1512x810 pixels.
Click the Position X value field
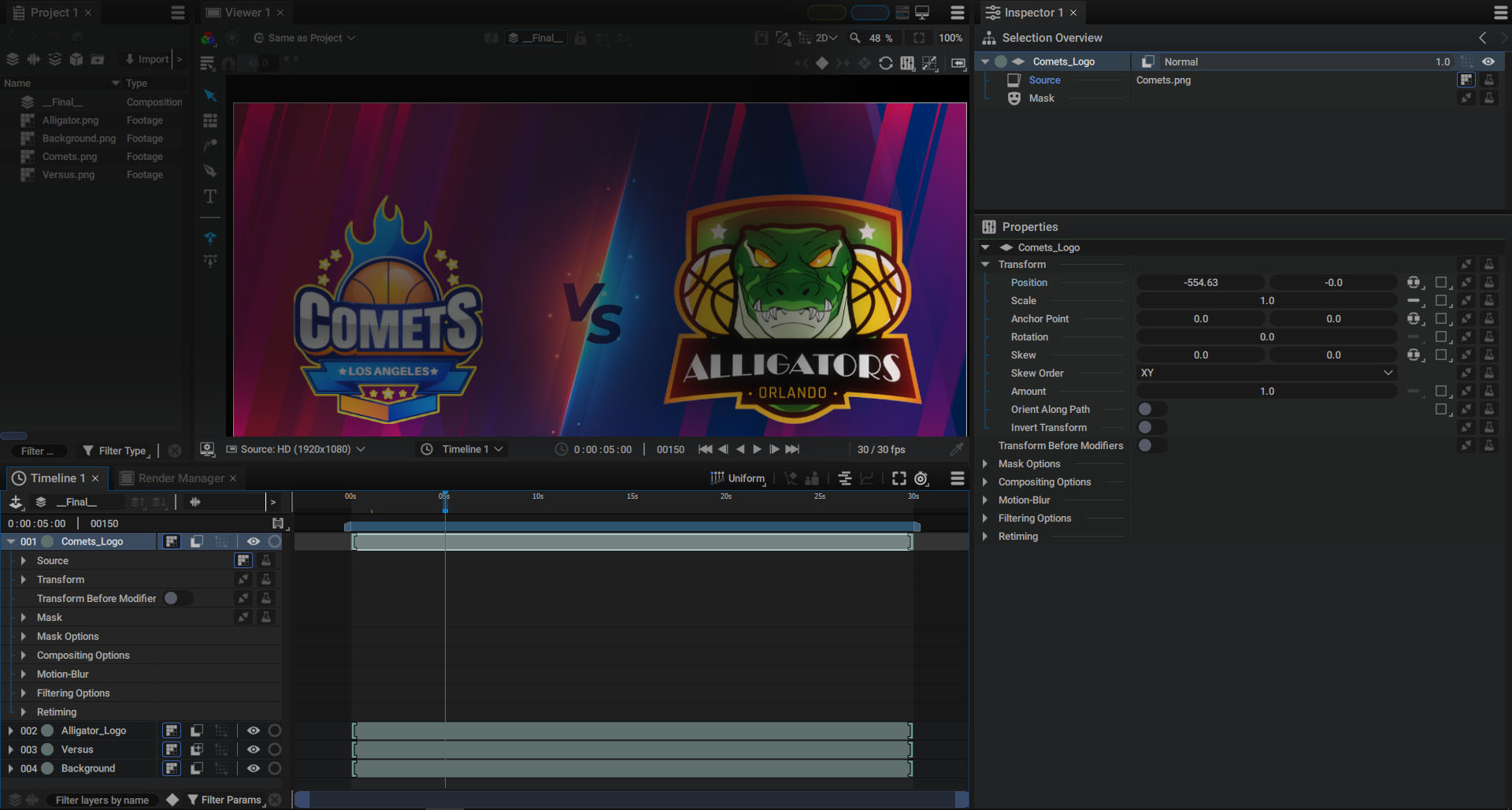coord(1200,282)
